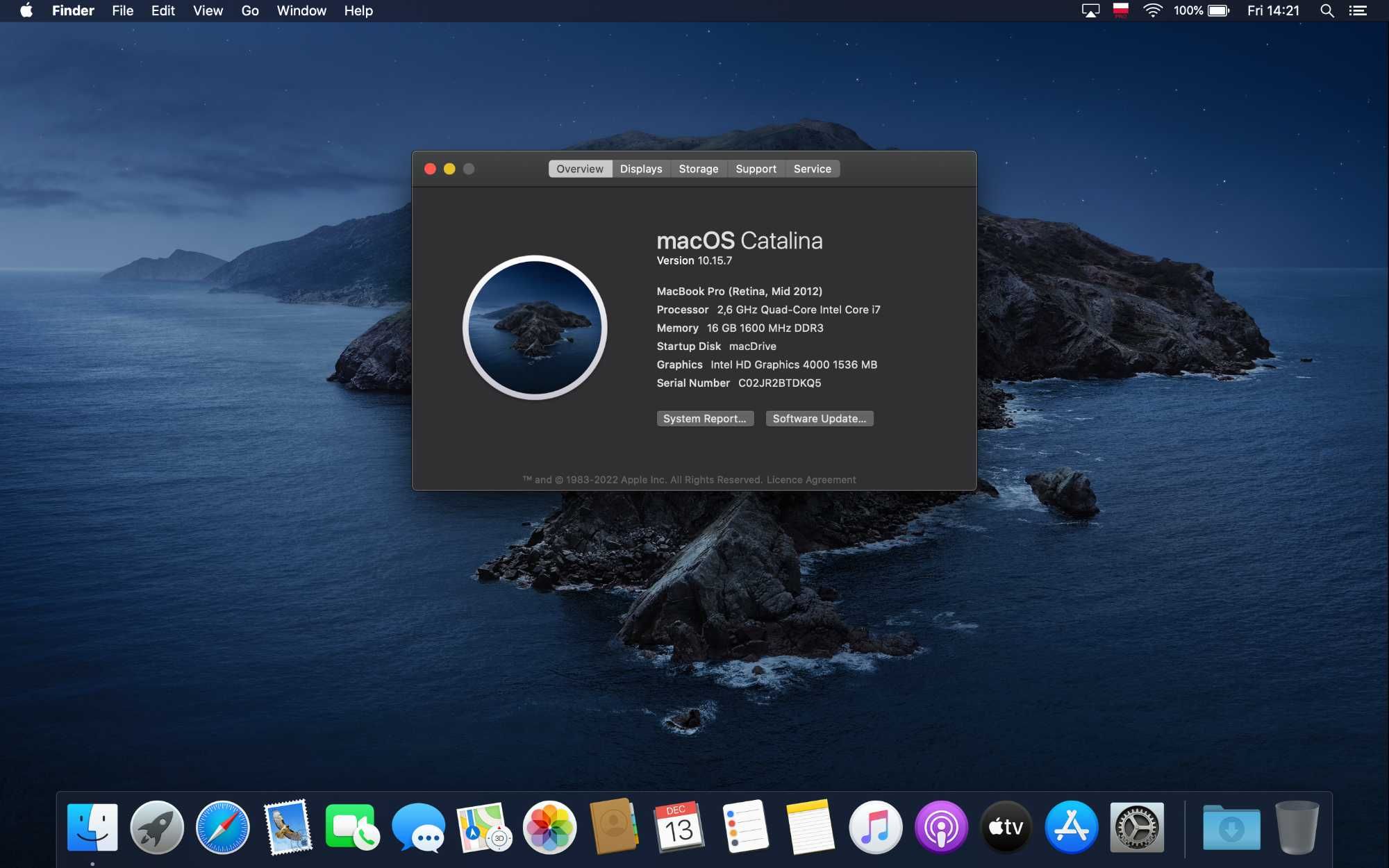This screenshot has width=1389, height=868.
Task: Open Photos app in Dock
Action: (x=549, y=827)
